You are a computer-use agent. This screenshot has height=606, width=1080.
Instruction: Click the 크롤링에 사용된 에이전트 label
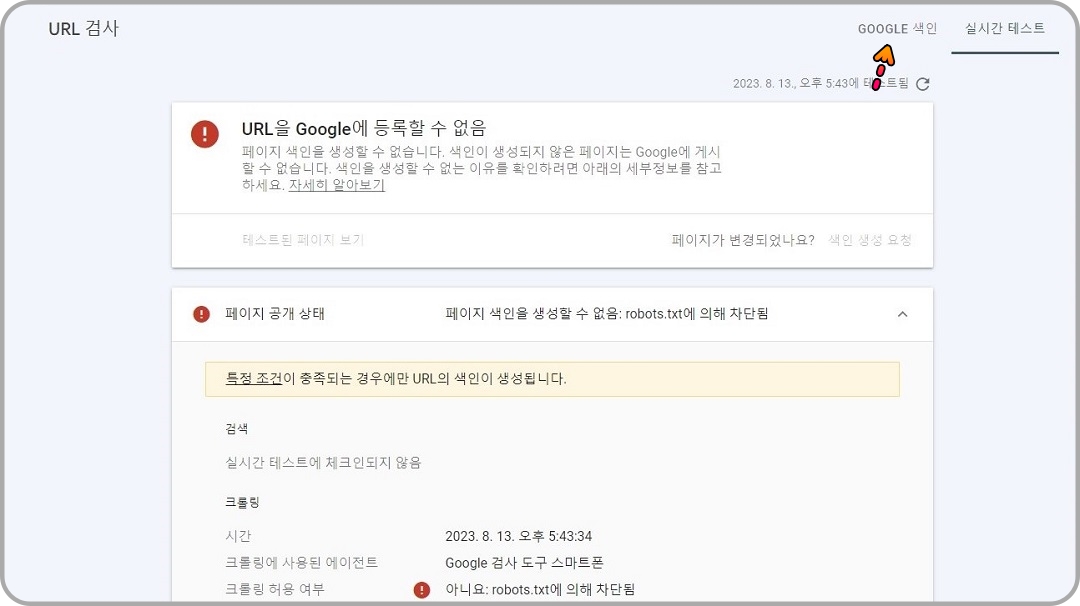coord(301,563)
